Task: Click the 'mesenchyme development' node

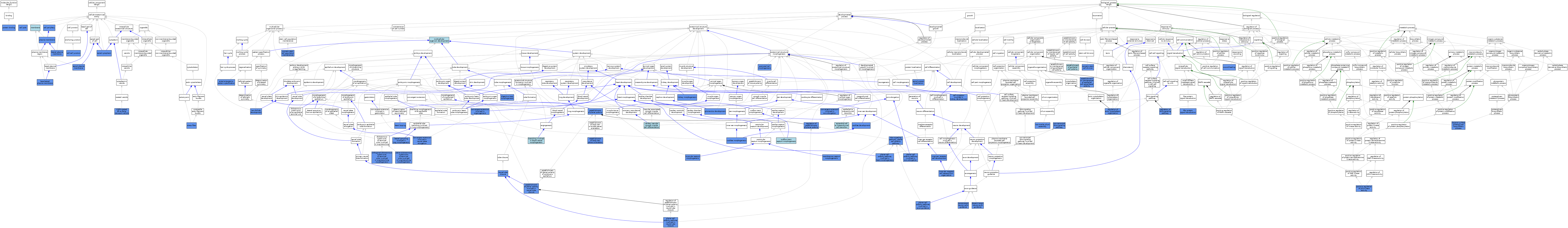Action: tap(646, 82)
